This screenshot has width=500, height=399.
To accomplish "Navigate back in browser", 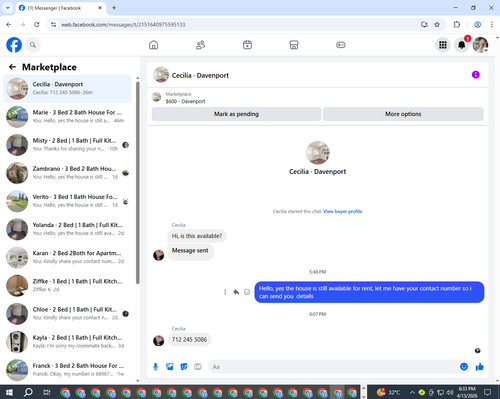I will click(x=9, y=24).
